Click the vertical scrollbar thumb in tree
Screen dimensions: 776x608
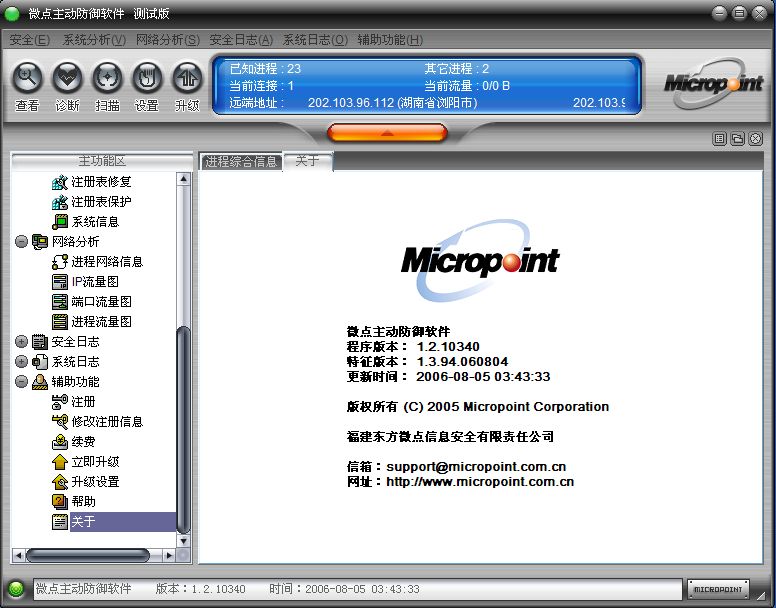(x=184, y=429)
